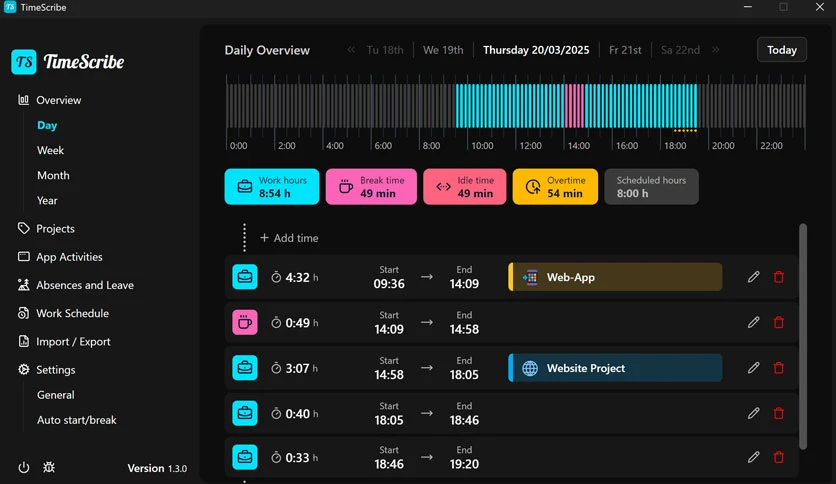This screenshot has width=836, height=484.
Task: Open the Projects page
Action: 55,229
